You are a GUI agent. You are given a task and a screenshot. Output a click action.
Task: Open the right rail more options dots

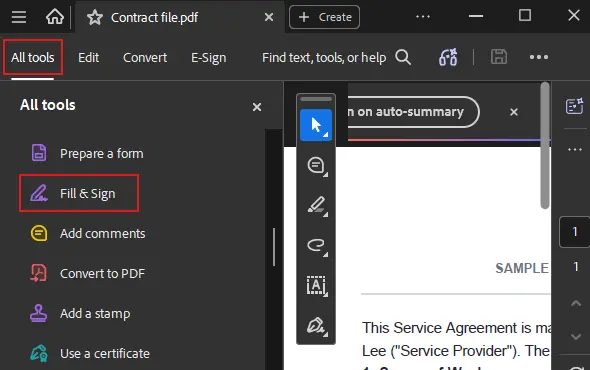[x=575, y=149]
